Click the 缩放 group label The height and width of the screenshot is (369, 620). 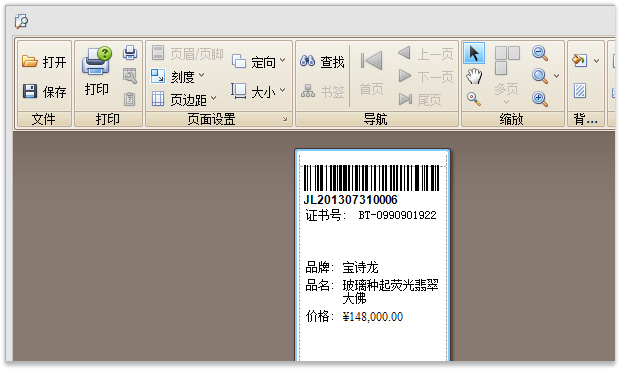pos(512,119)
